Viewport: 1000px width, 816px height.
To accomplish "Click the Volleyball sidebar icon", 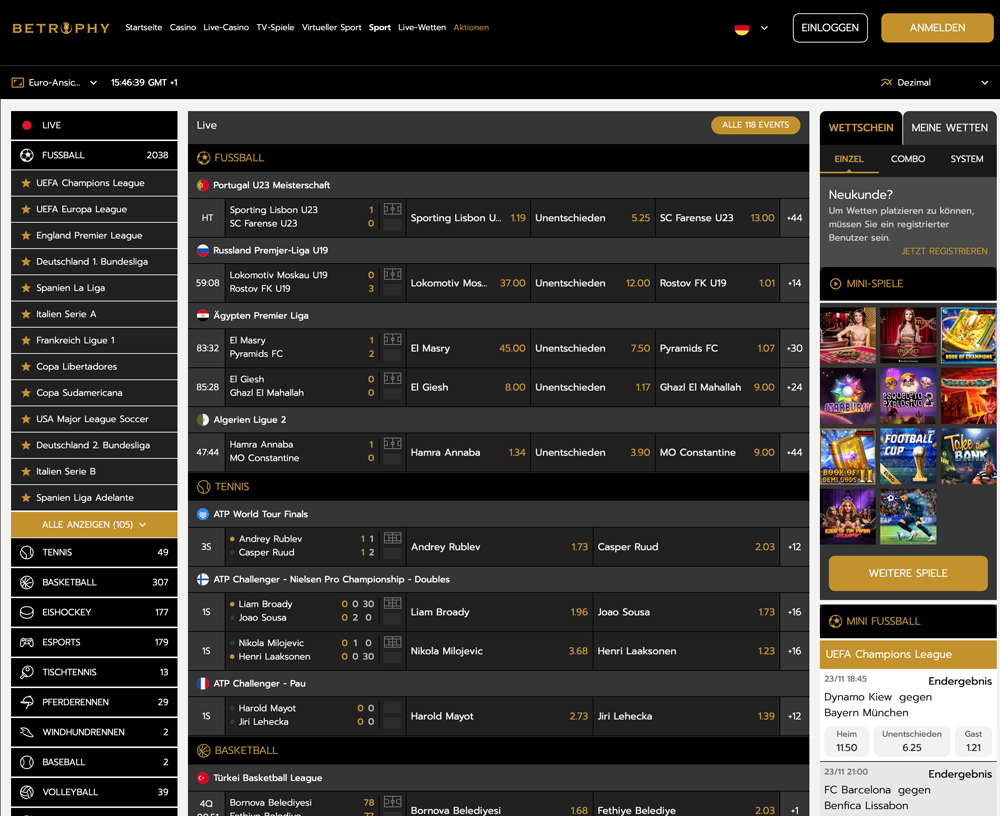I will pos(27,792).
